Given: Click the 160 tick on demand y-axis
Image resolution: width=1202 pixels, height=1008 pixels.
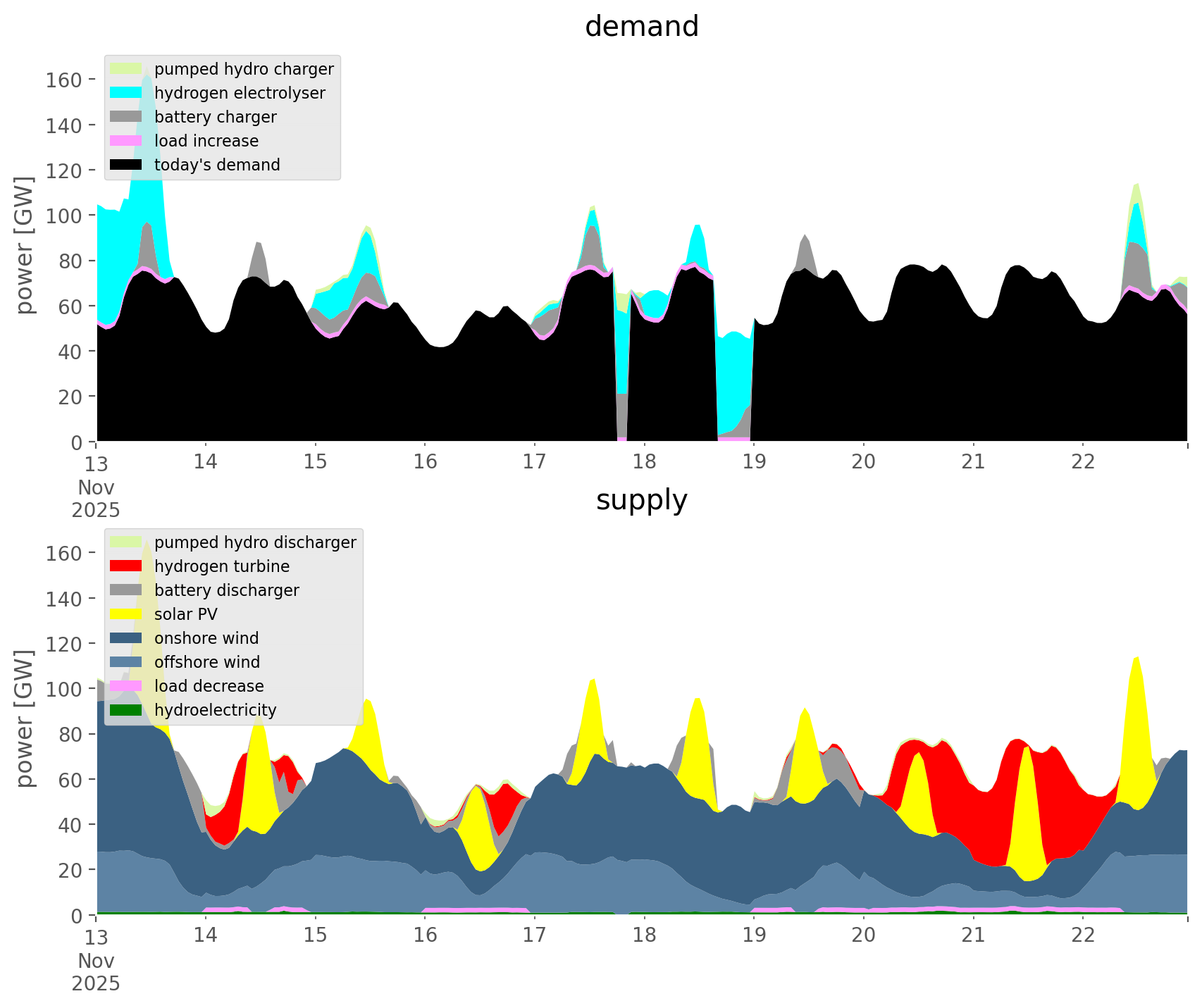Looking at the screenshot, I should pyautogui.click(x=60, y=80).
